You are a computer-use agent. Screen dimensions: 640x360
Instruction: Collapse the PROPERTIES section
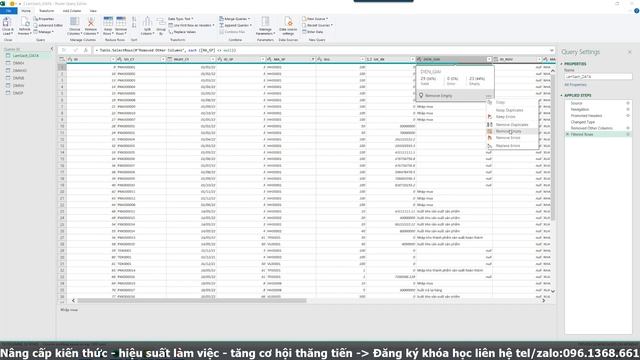tap(561, 64)
